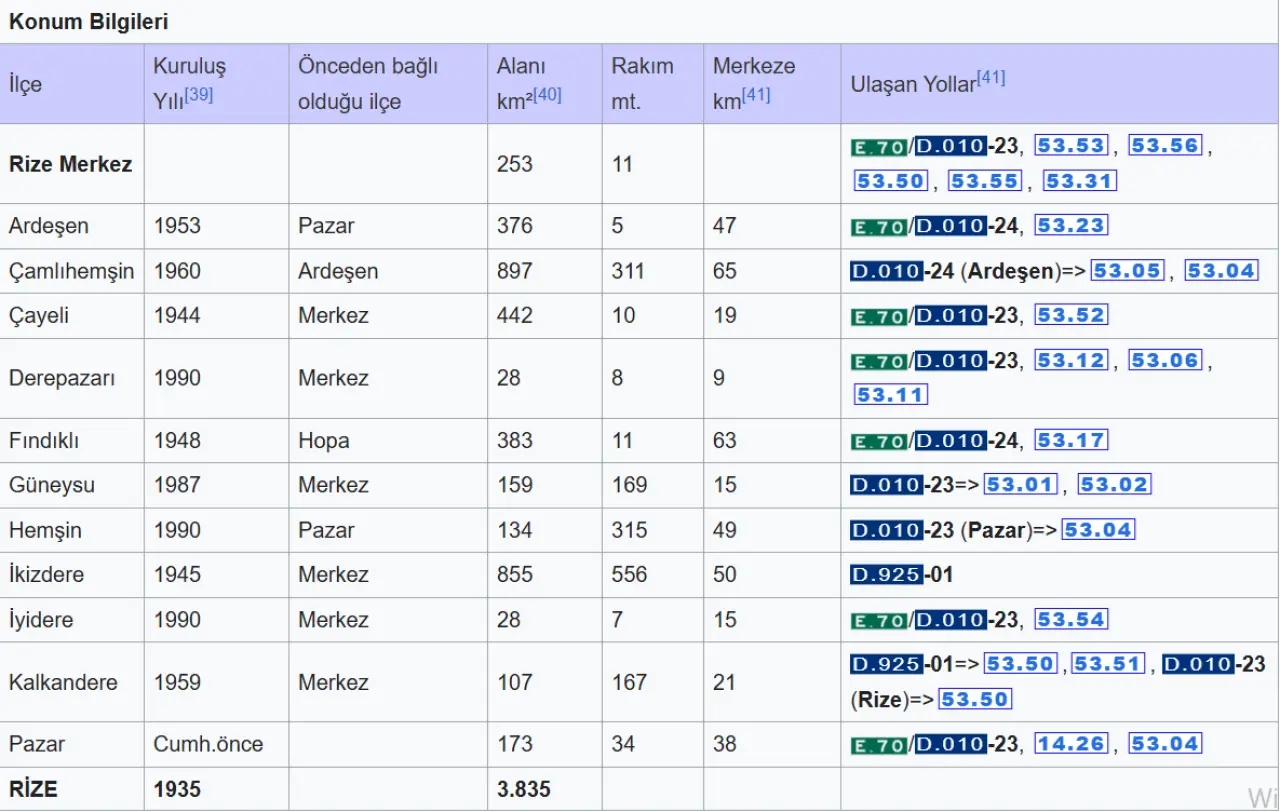The height and width of the screenshot is (812, 1280).
Task: Click the İlçe column header
Action: pos(26,84)
